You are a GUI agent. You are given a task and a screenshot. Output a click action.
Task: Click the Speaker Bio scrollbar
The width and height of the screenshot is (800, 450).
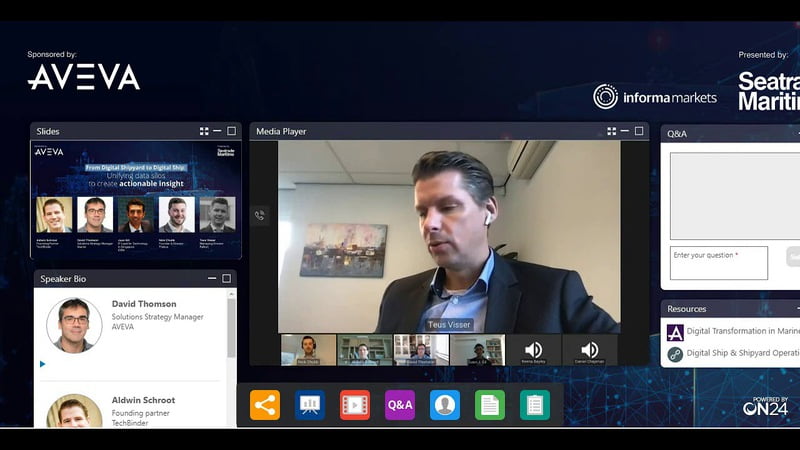[231, 327]
